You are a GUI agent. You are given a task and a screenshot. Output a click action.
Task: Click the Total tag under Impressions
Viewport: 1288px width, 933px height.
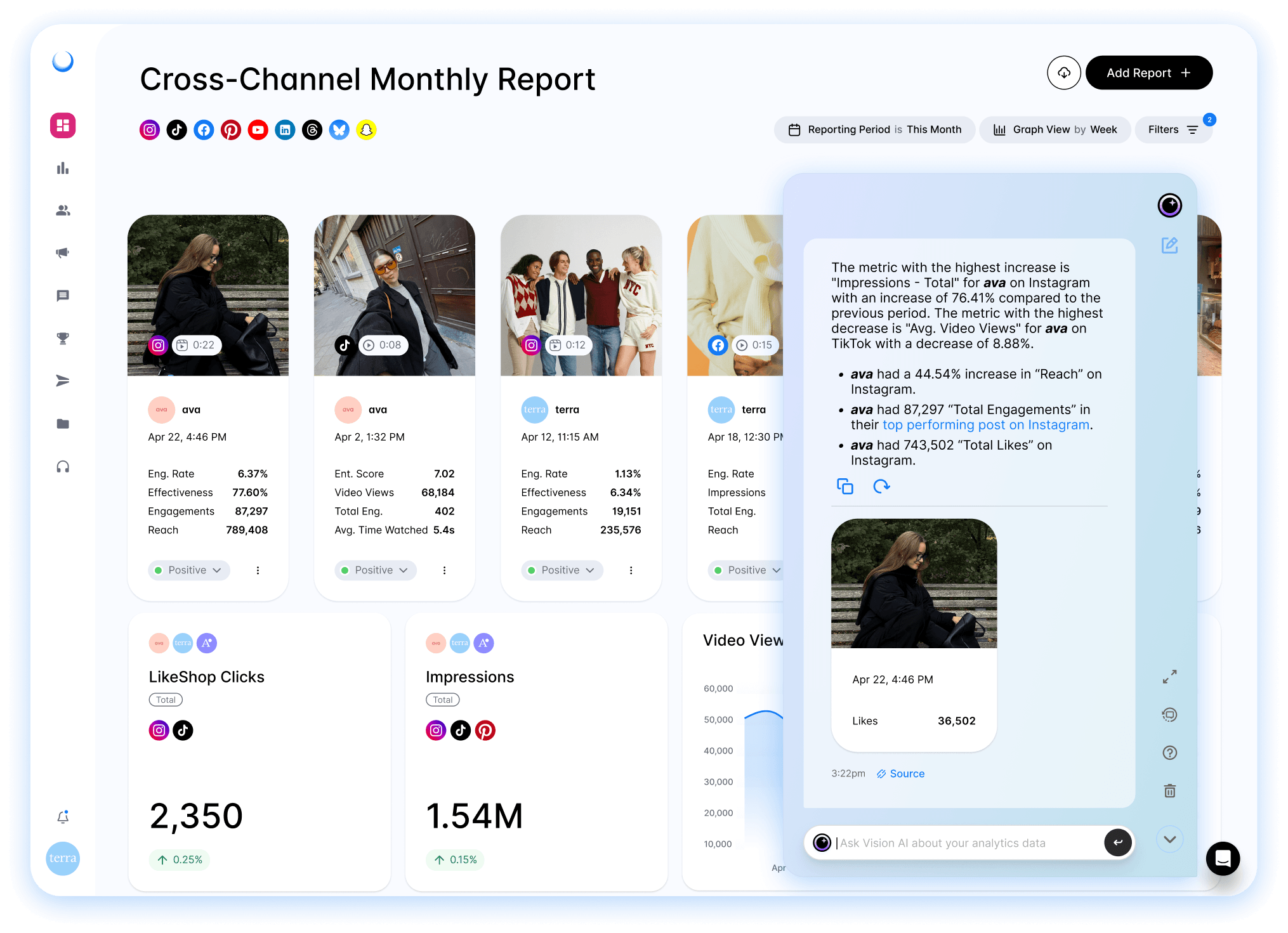443,700
